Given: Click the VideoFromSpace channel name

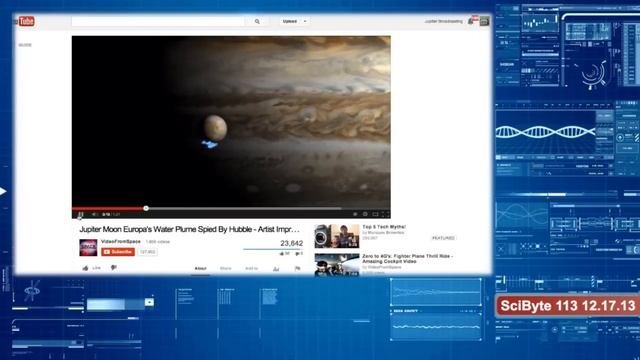Looking at the screenshot, I should click(121, 242).
